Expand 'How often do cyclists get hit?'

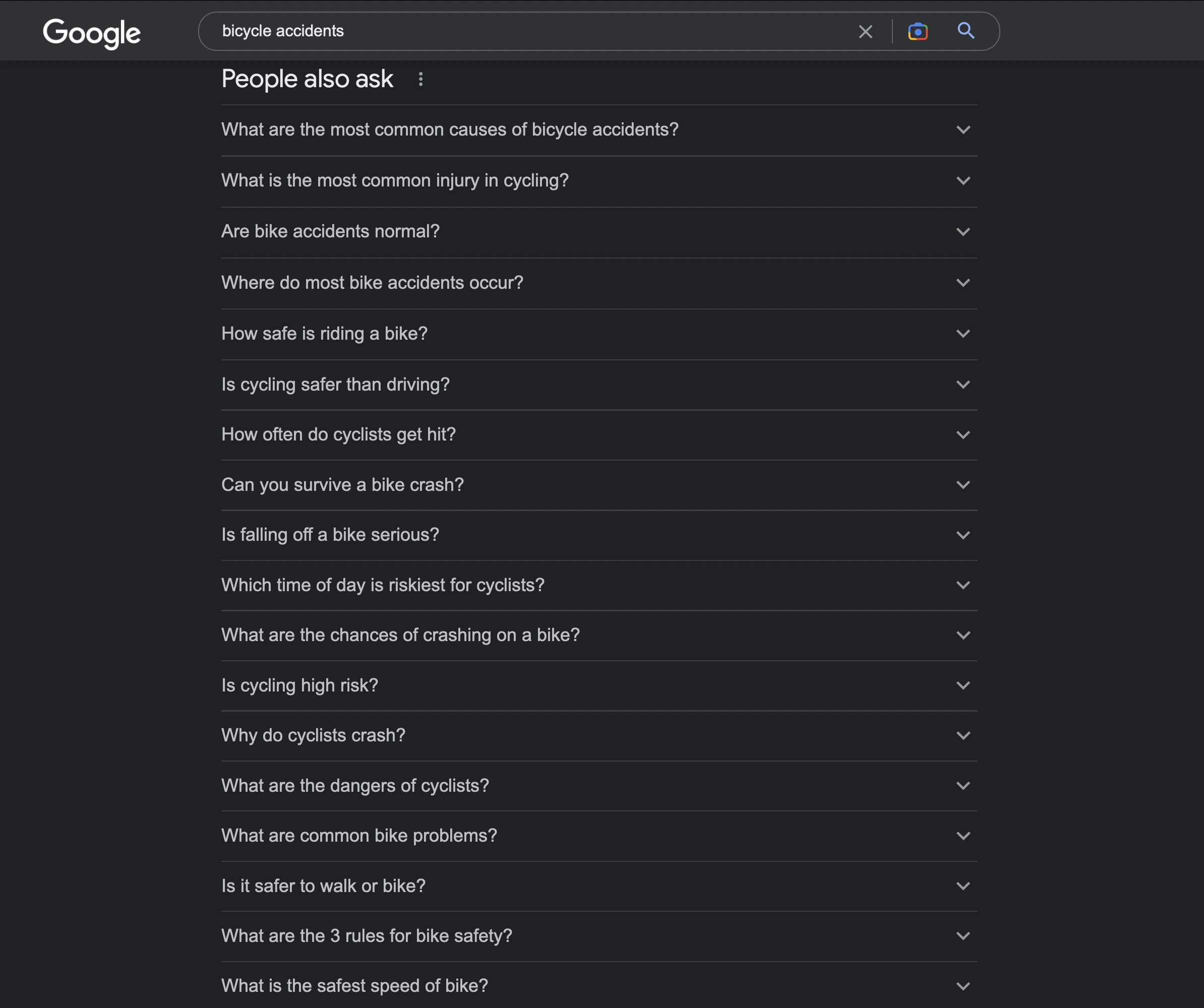[x=599, y=435]
